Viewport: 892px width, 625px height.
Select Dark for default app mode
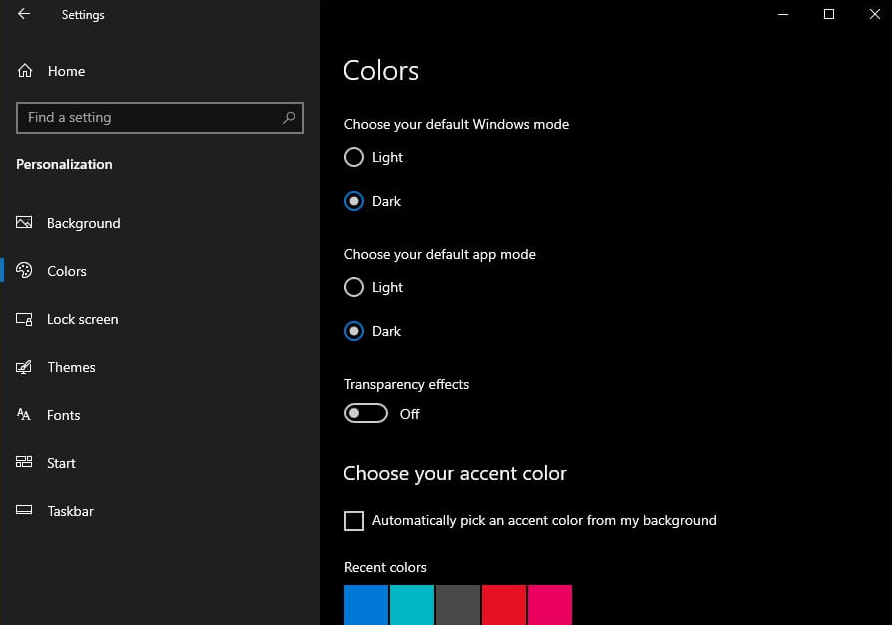click(x=354, y=331)
